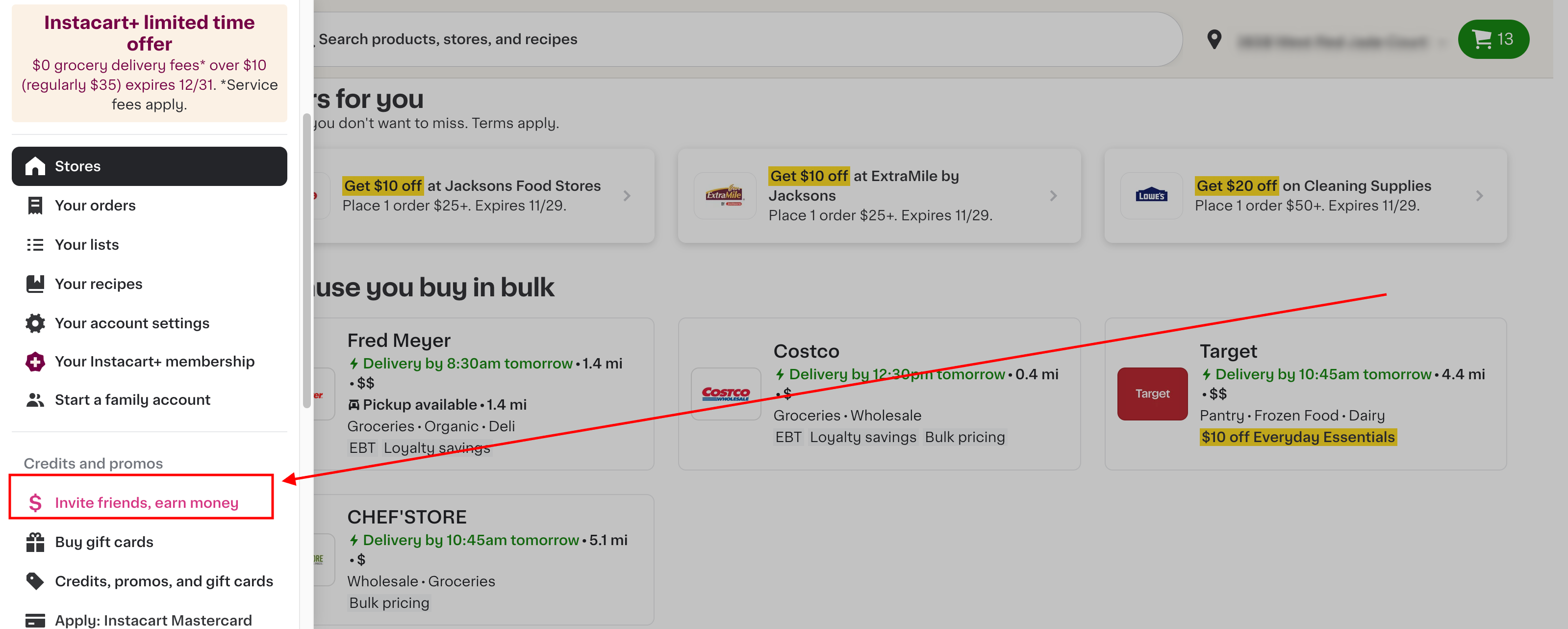Click Get $20 off on Cleaning Supplies
The height and width of the screenshot is (629, 1568).
point(1314,186)
